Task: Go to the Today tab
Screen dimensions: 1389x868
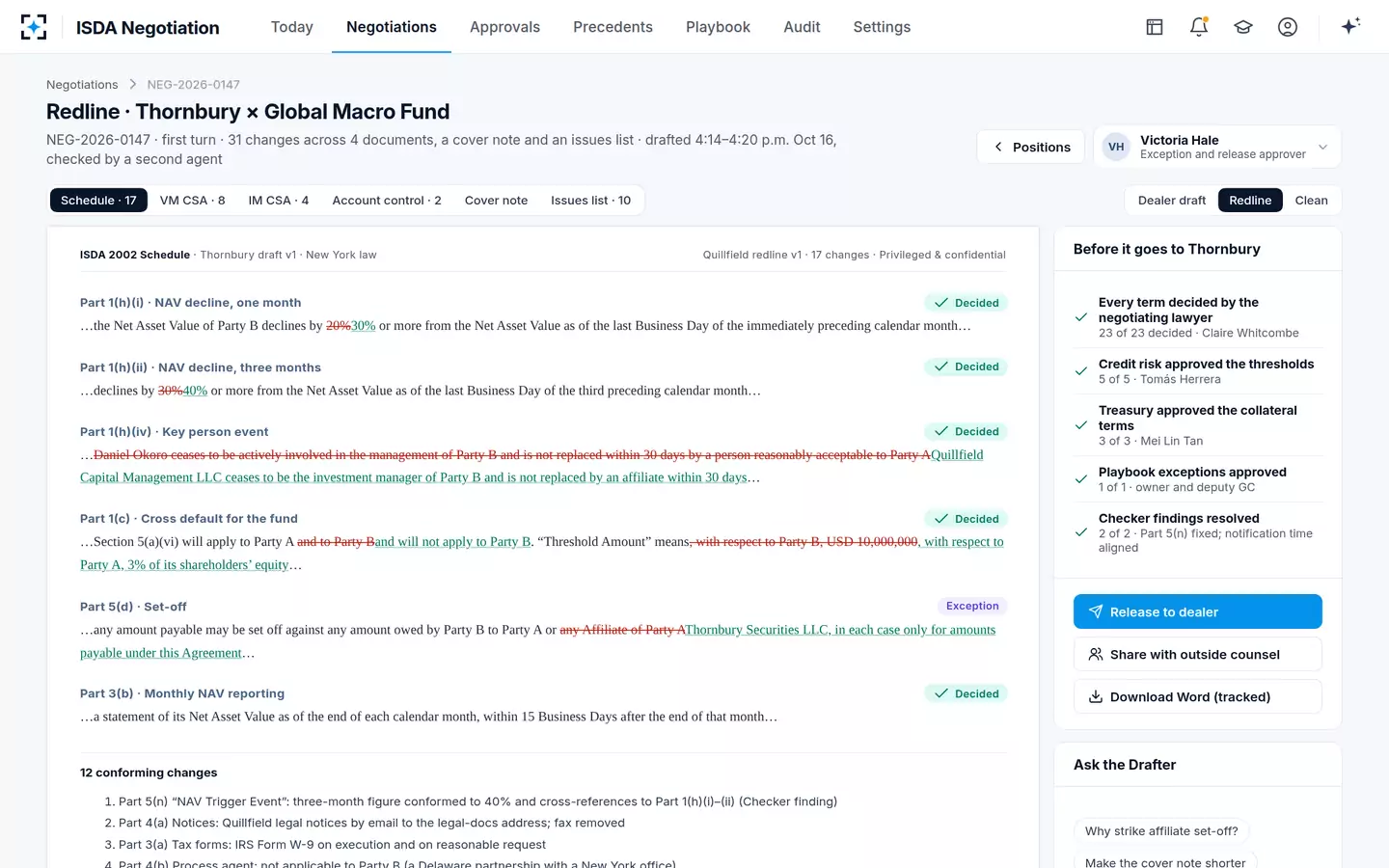Action: 292,27
